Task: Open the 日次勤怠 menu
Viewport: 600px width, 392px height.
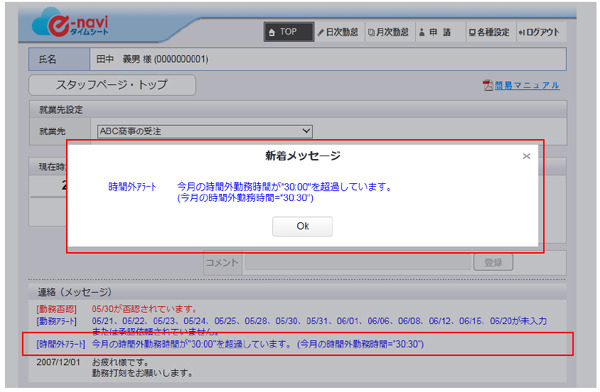Action: (338, 32)
